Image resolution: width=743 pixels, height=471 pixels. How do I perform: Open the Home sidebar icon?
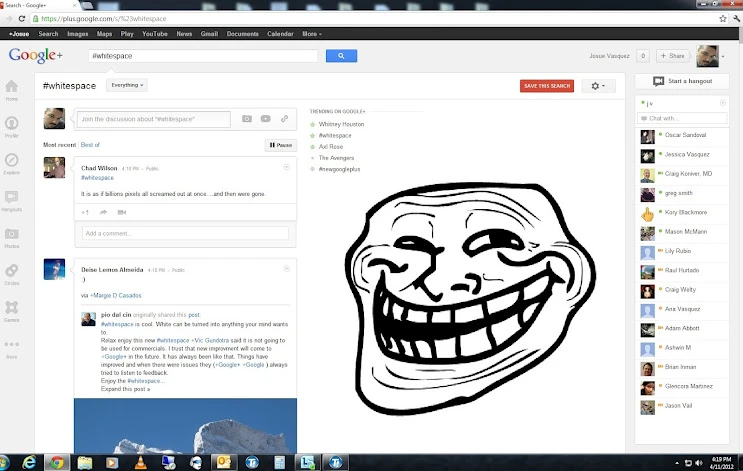[11, 87]
